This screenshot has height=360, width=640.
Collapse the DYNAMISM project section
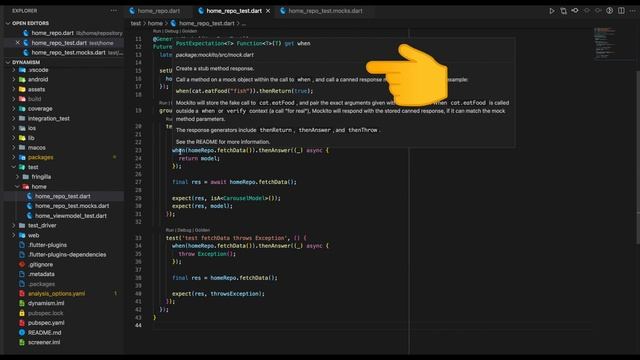click(8, 62)
